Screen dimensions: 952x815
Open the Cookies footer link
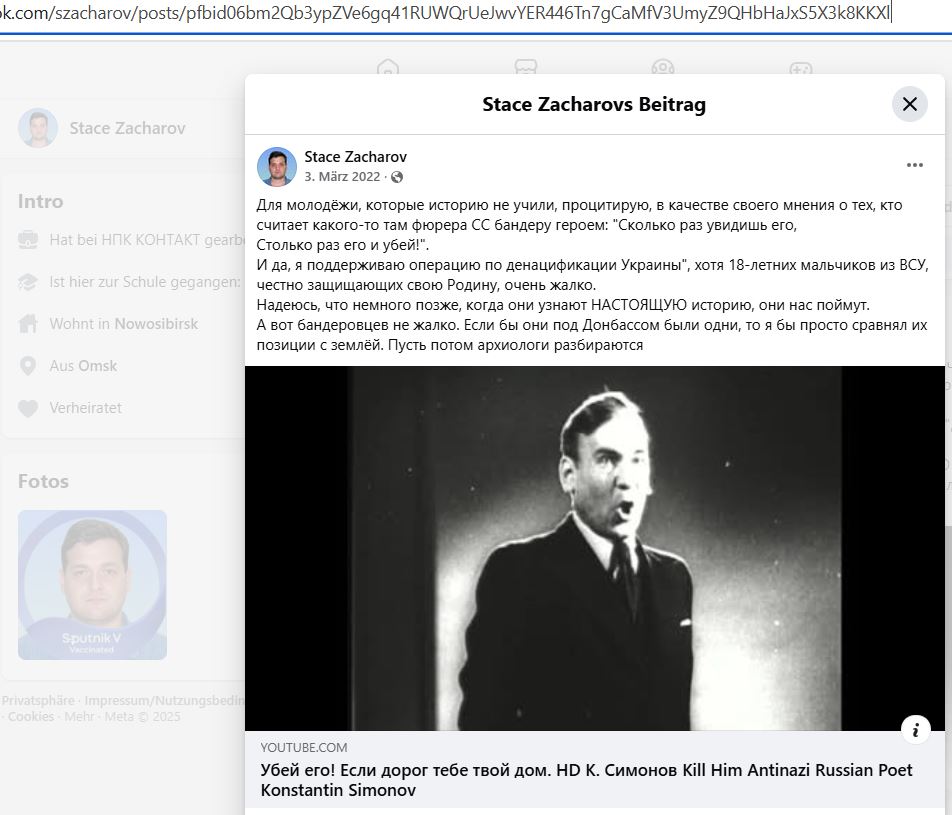tap(31, 717)
